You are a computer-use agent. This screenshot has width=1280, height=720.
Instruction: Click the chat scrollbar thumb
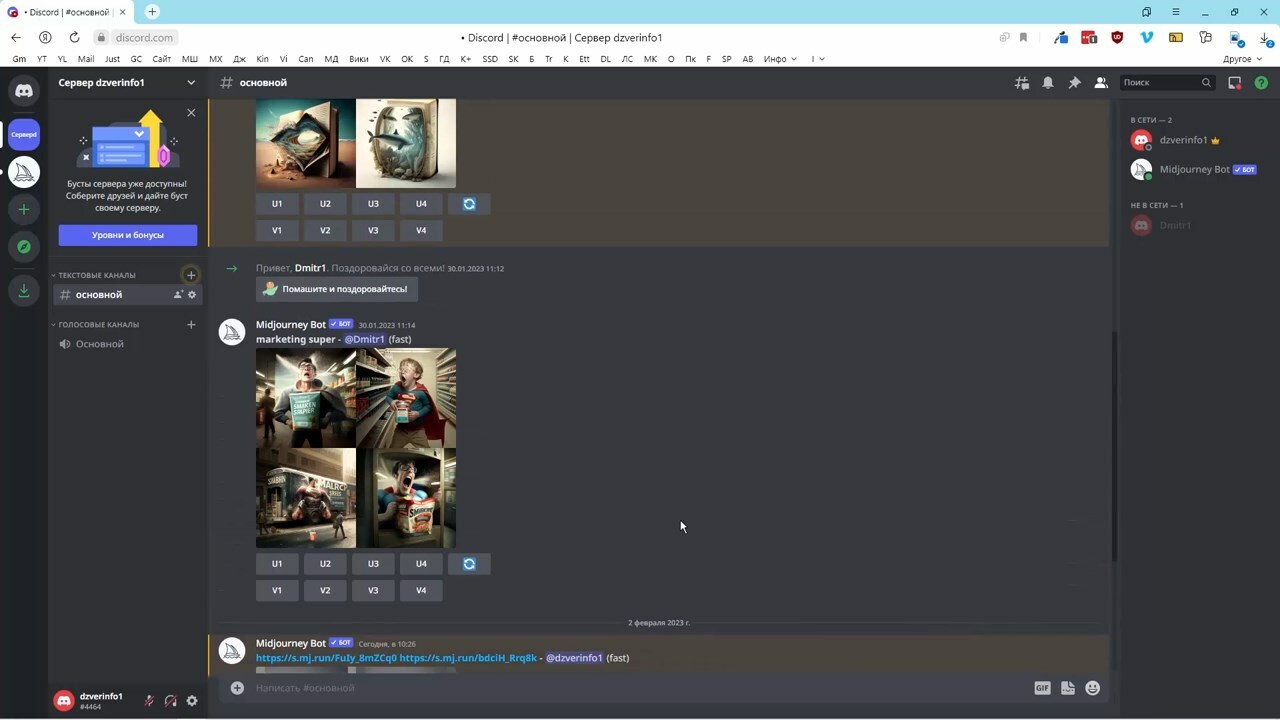coord(1114,446)
